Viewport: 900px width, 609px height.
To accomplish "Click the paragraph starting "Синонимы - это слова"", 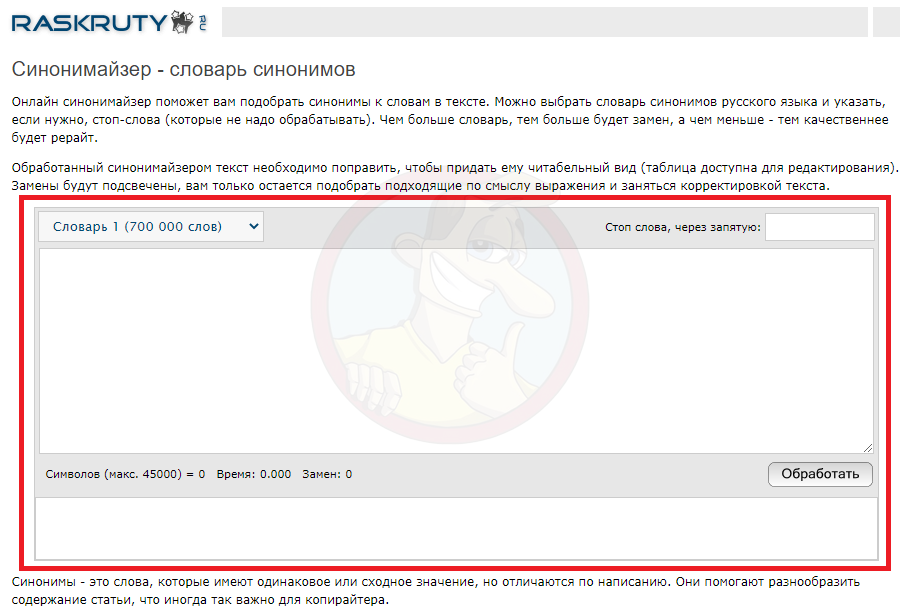I will (x=436, y=591).
